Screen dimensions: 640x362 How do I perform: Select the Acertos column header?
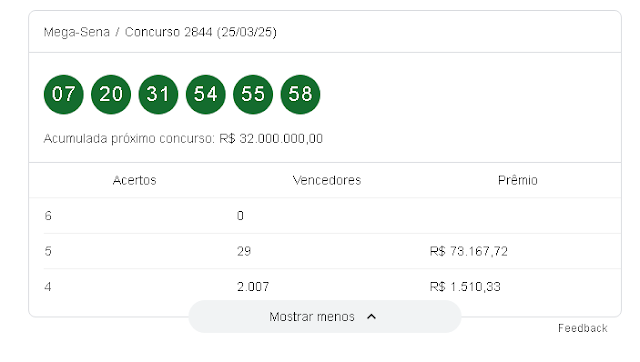click(x=135, y=180)
